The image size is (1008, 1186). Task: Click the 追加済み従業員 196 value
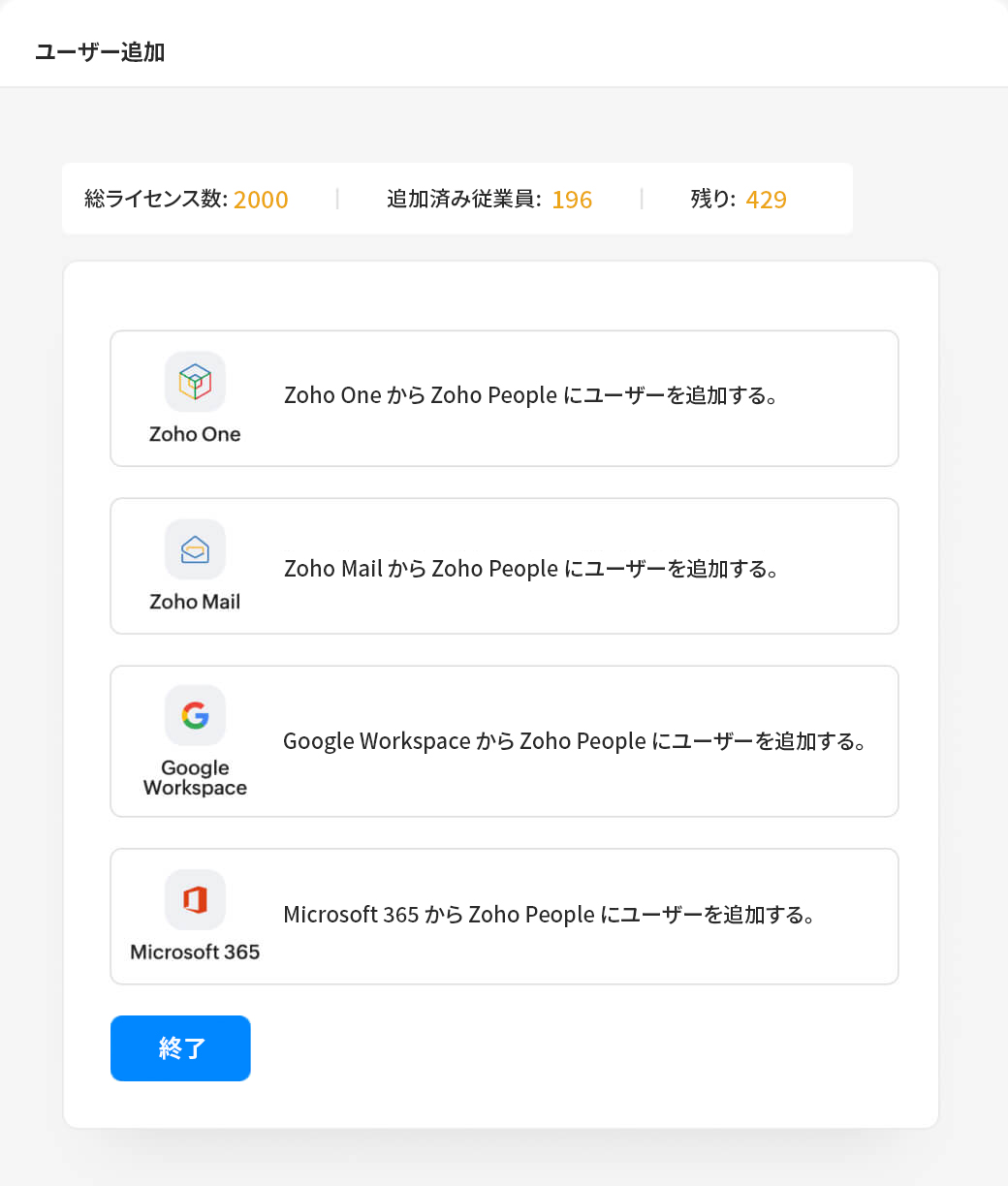572,200
